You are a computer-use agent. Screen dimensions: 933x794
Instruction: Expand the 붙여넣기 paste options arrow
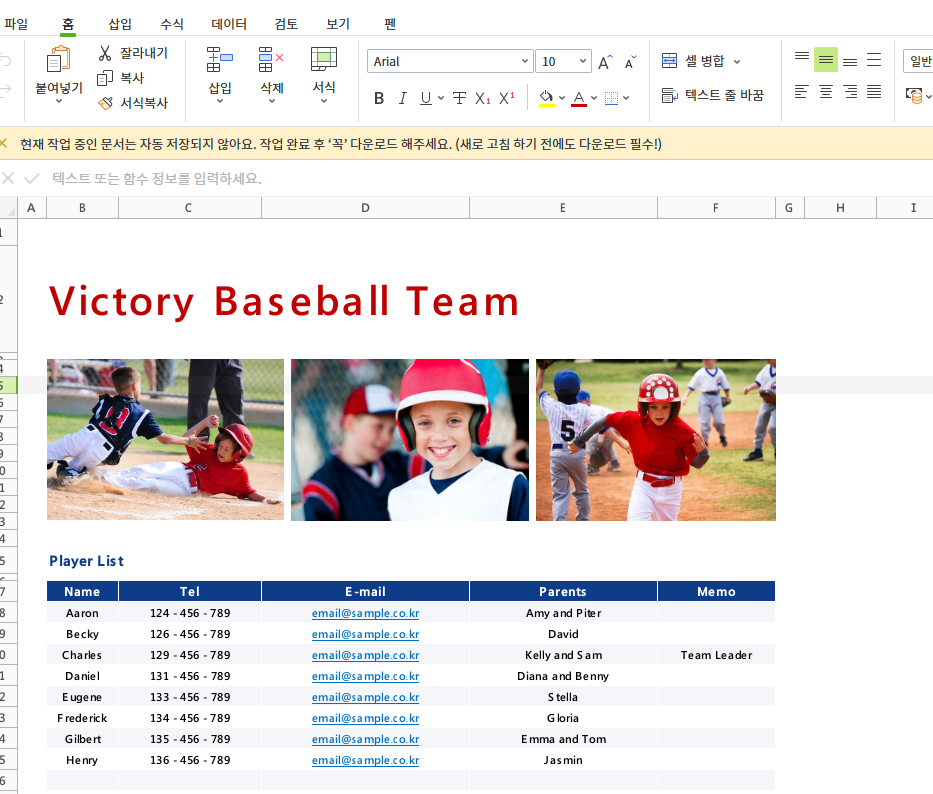tap(58, 102)
